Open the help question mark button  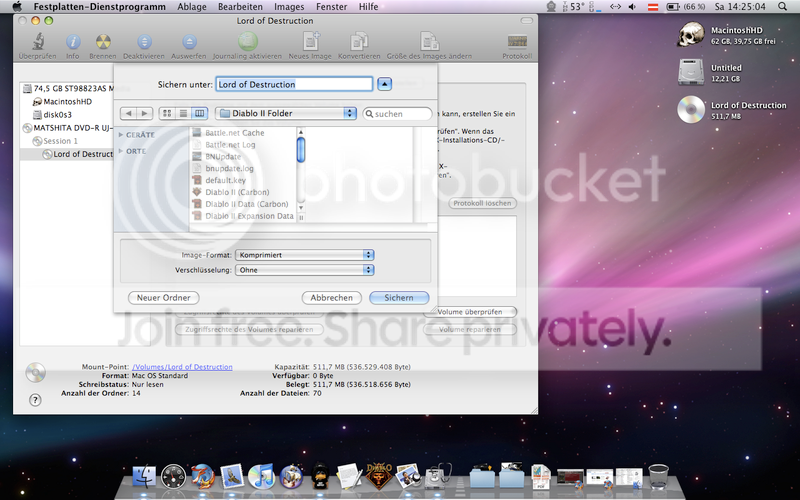[x=35, y=400]
